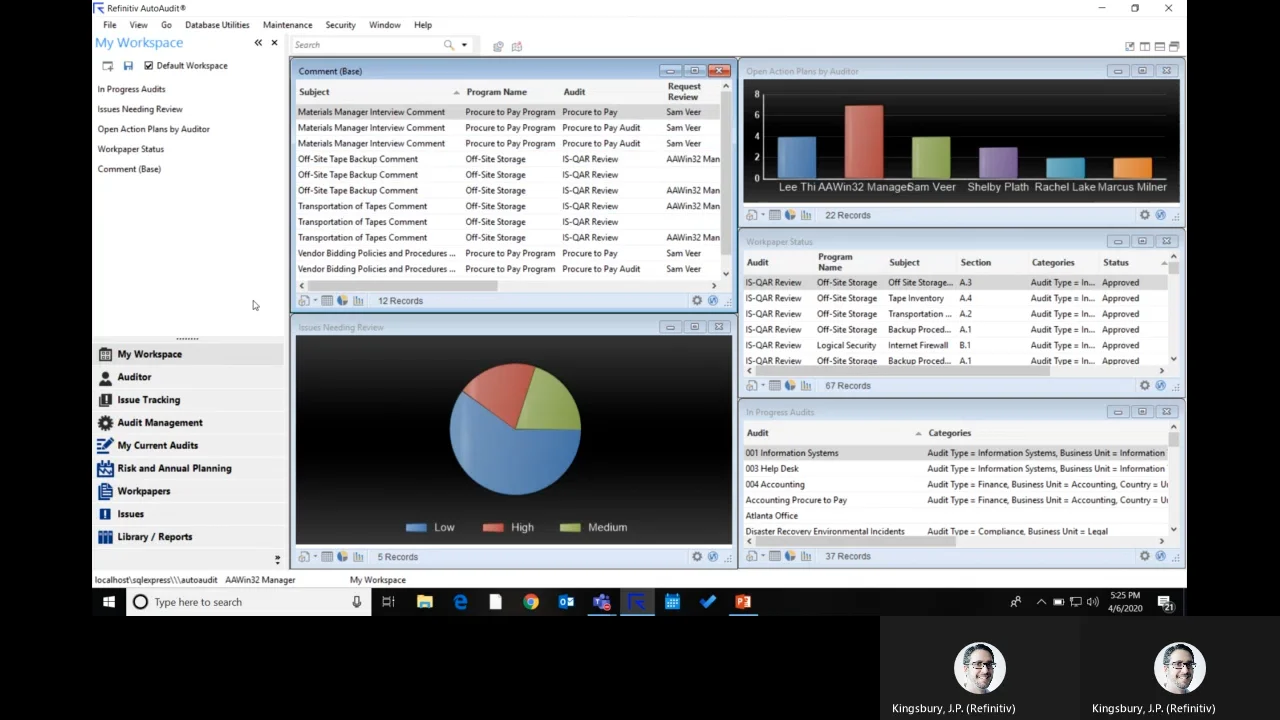Screen dimensions: 1280x720
Task: Show pie chart view in Comment (Base) panel
Action: (343, 301)
